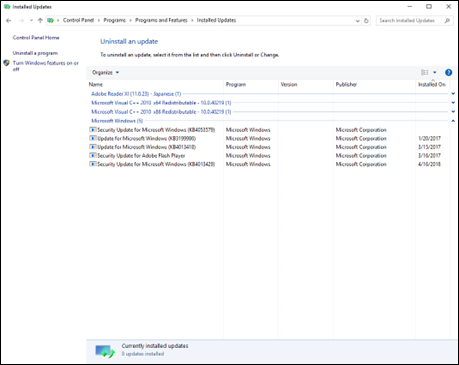The height and width of the screenshot is (365, 459).
Task: Open the recent locations dropdown arrow
Action: pyautogui.click(x=31, y=20)
